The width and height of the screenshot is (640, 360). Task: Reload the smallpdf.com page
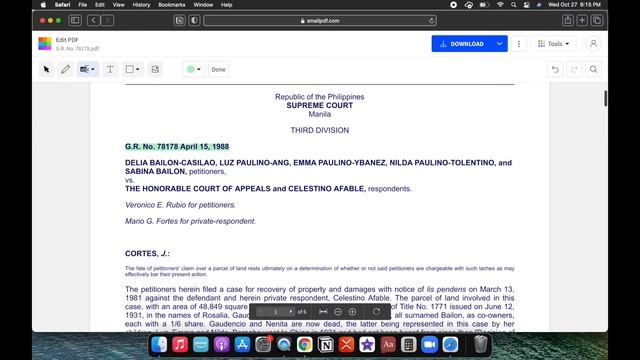[431, 20]
